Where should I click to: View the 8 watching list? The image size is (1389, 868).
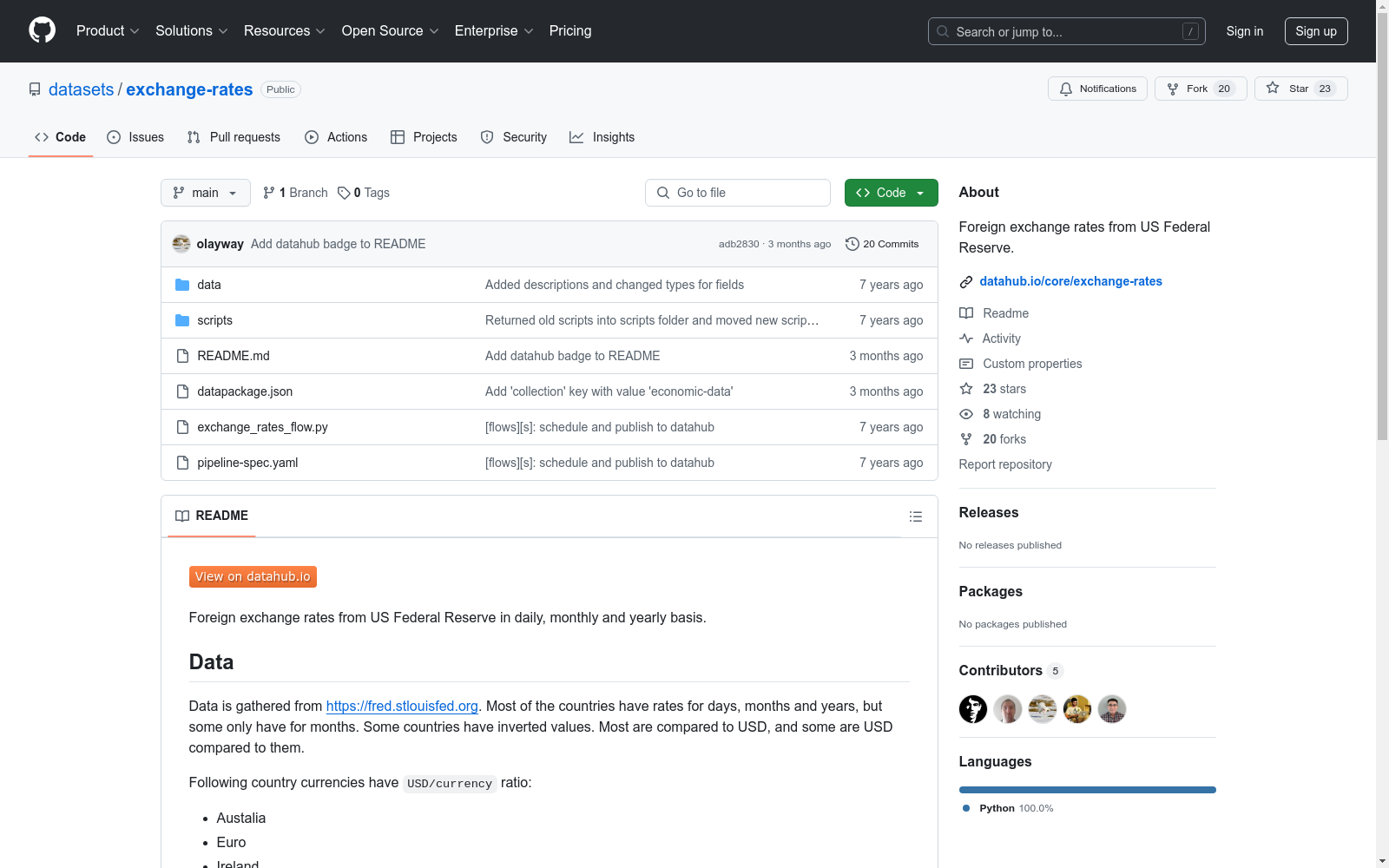1000,414
